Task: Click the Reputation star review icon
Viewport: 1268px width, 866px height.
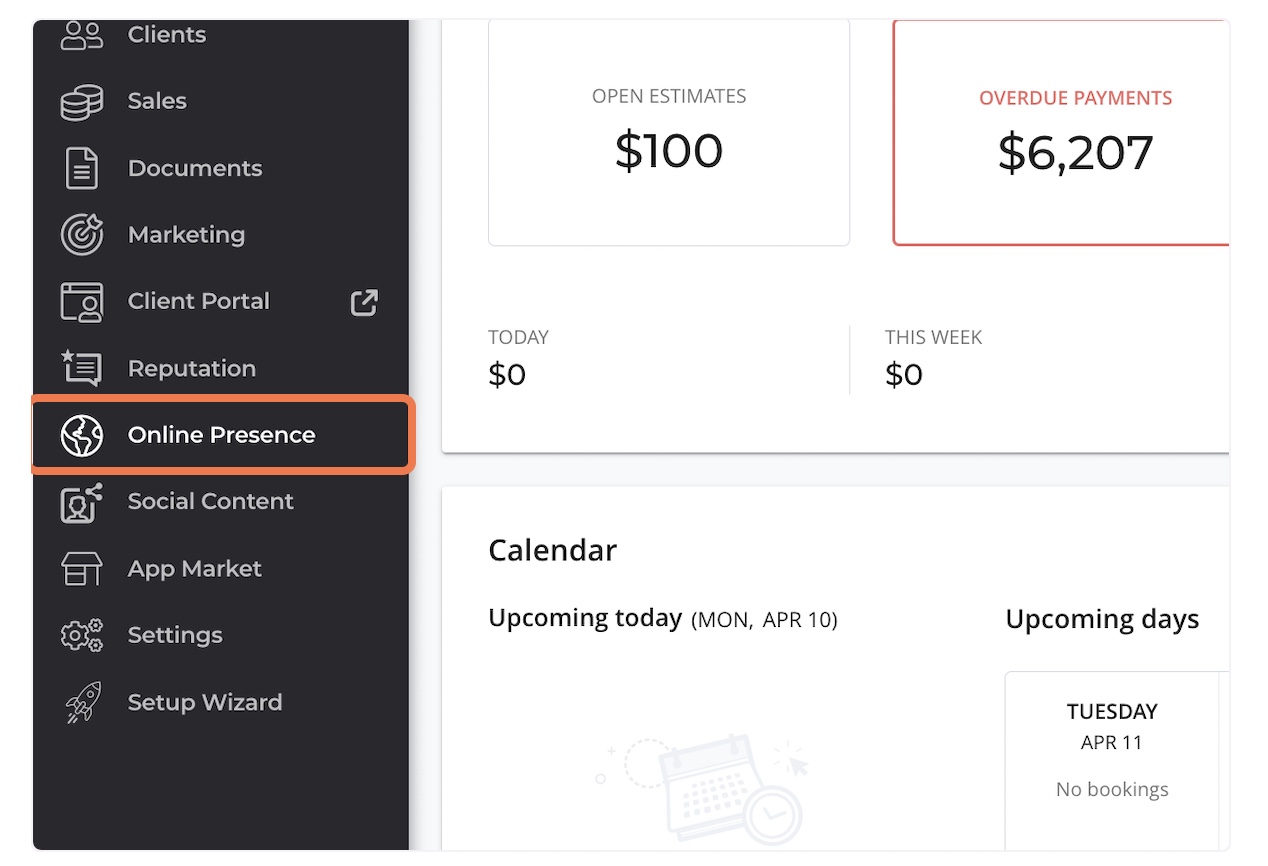Action: (x=82, y=368)
